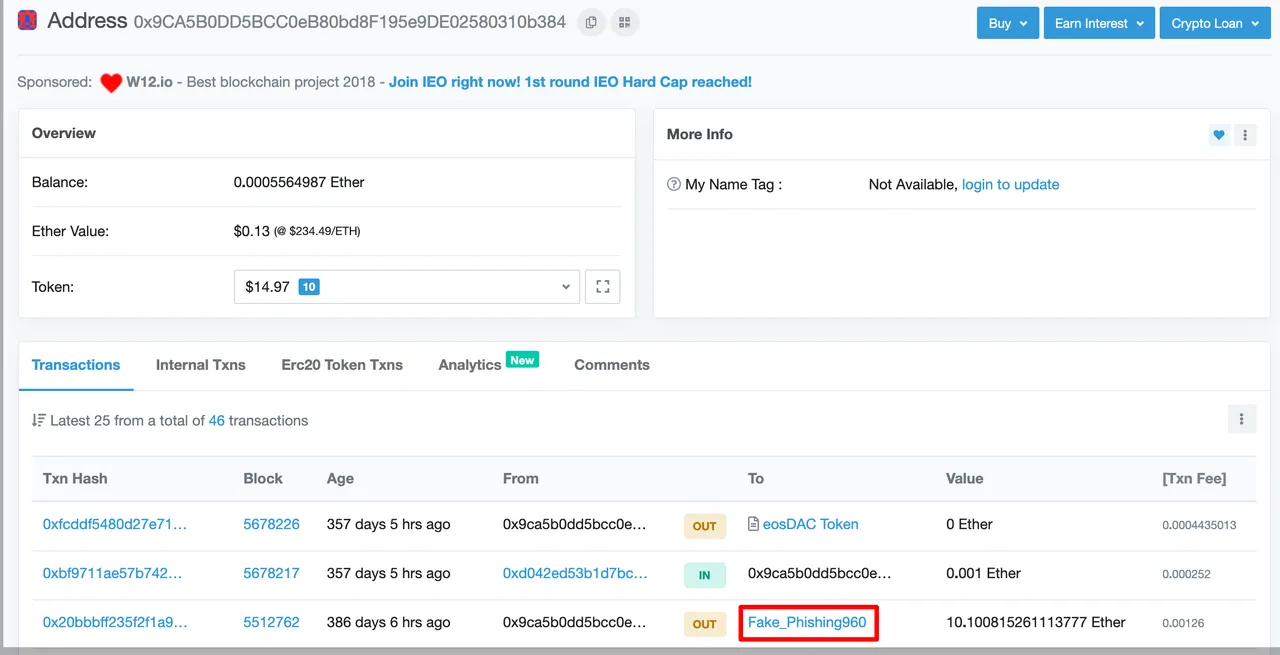Copy the address to clipboard icon
Viewport: 1280px width, 655px height.
pos(592,22)
